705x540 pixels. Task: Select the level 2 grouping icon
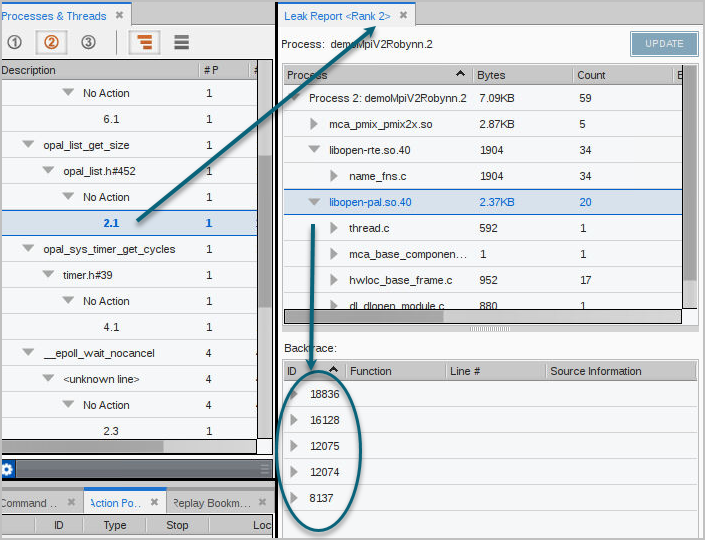[52, 42]
